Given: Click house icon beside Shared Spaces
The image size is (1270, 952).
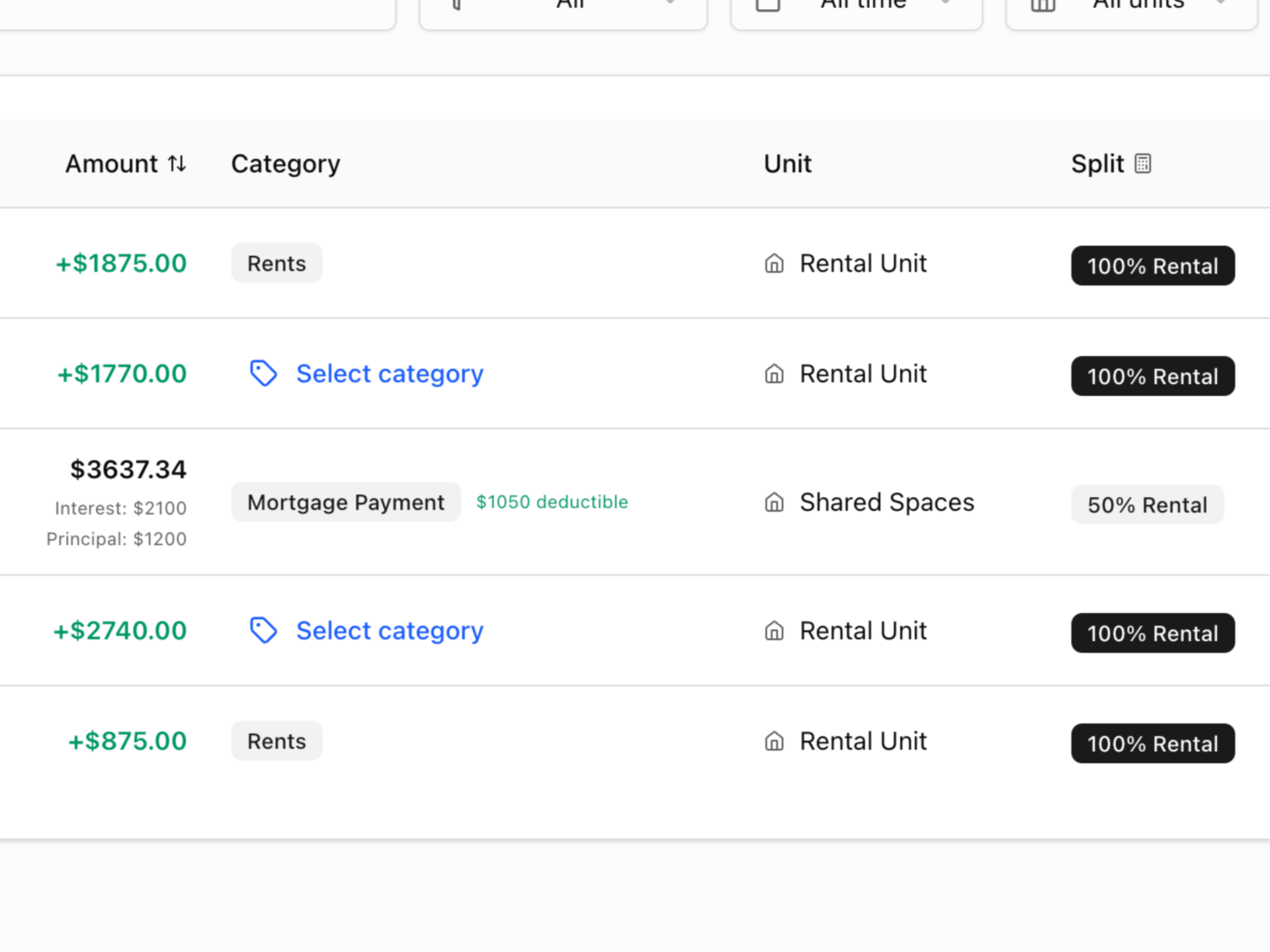Looking at the screenshot, I should click(x=774, y=502).
